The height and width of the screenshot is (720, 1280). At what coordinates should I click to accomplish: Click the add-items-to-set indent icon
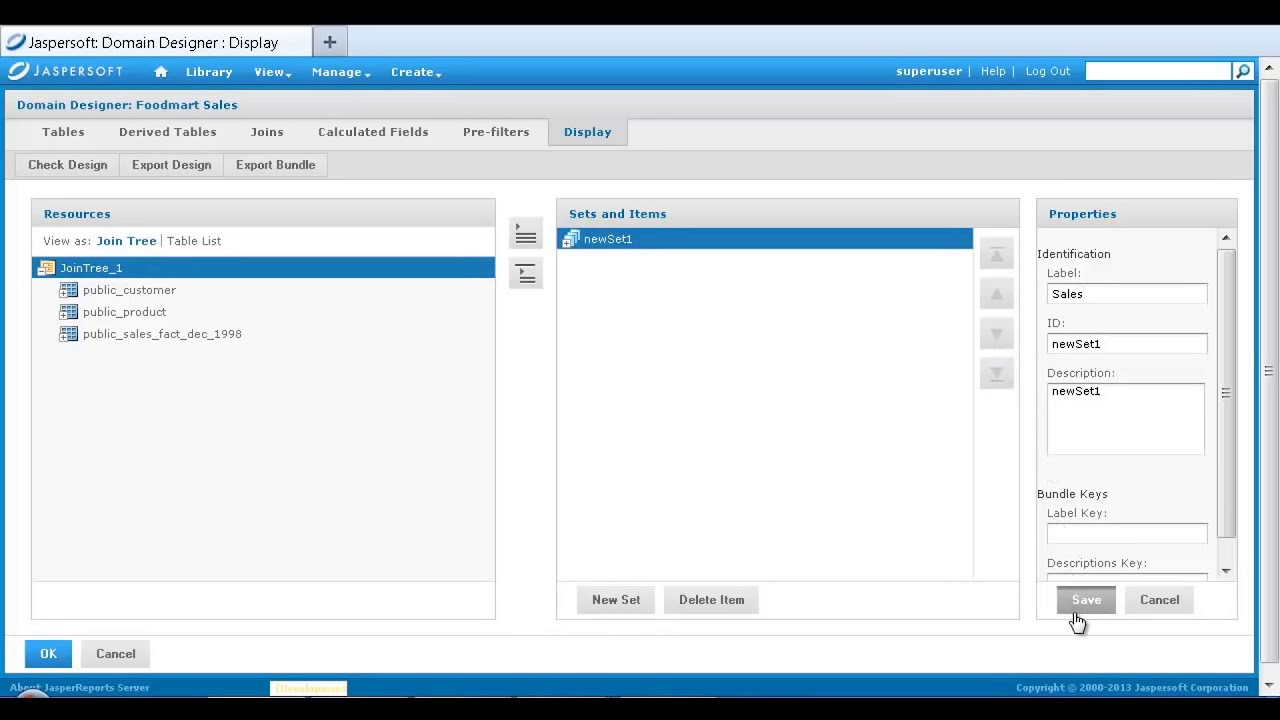pos(526,274)
